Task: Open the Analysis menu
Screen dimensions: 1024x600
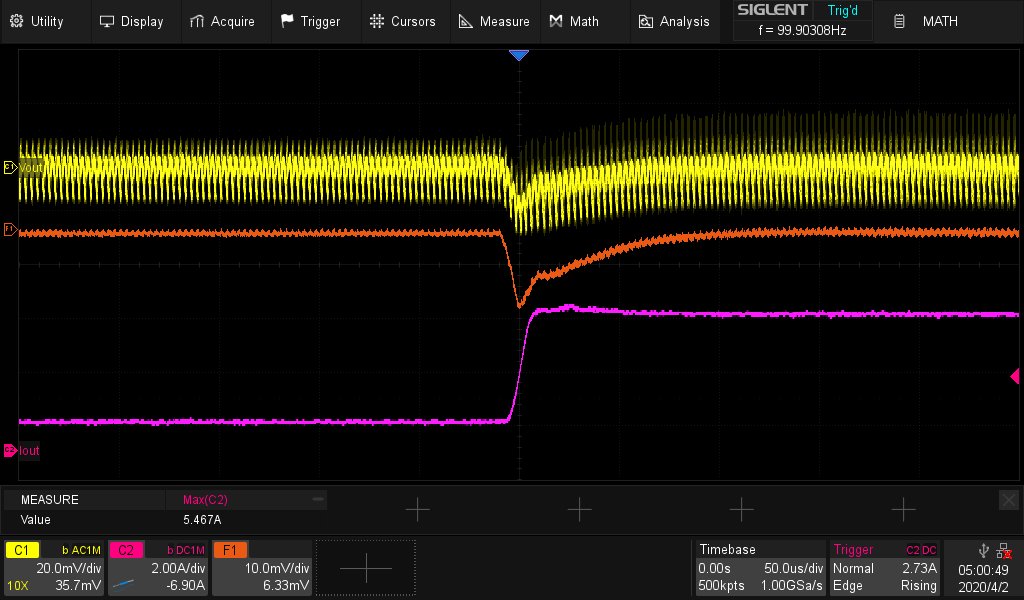Action: [674, 21]
